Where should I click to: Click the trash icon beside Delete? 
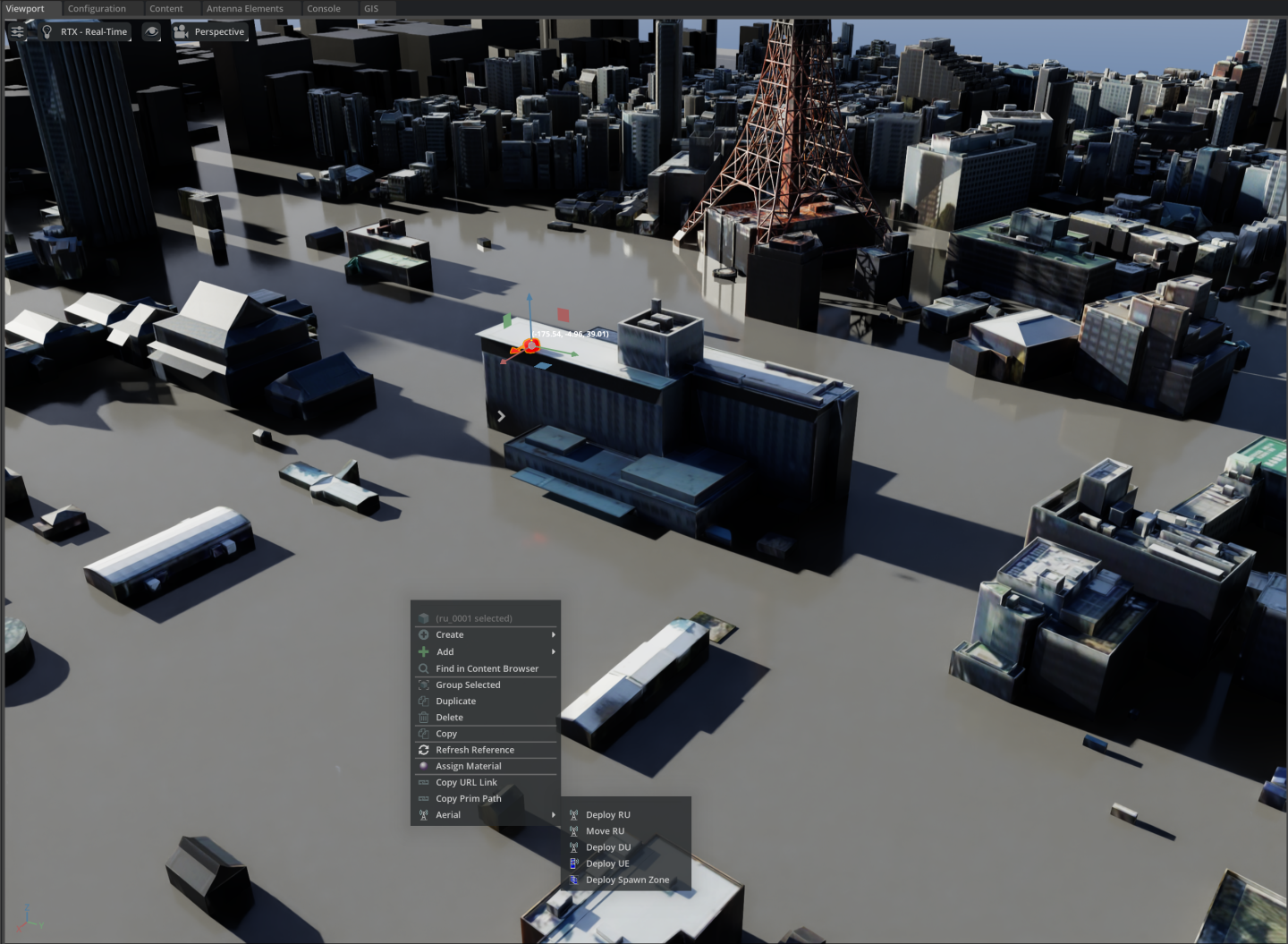[x=424, y=718]
